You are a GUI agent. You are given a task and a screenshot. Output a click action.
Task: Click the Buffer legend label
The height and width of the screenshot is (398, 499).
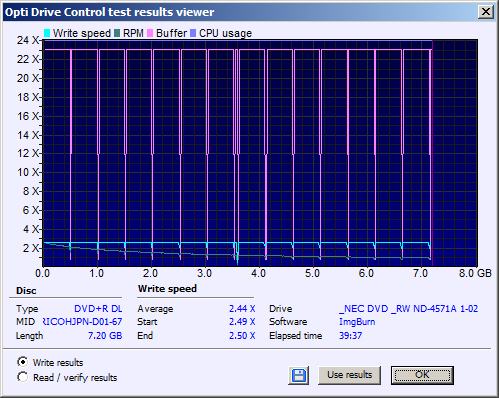(x=171, y=33)
